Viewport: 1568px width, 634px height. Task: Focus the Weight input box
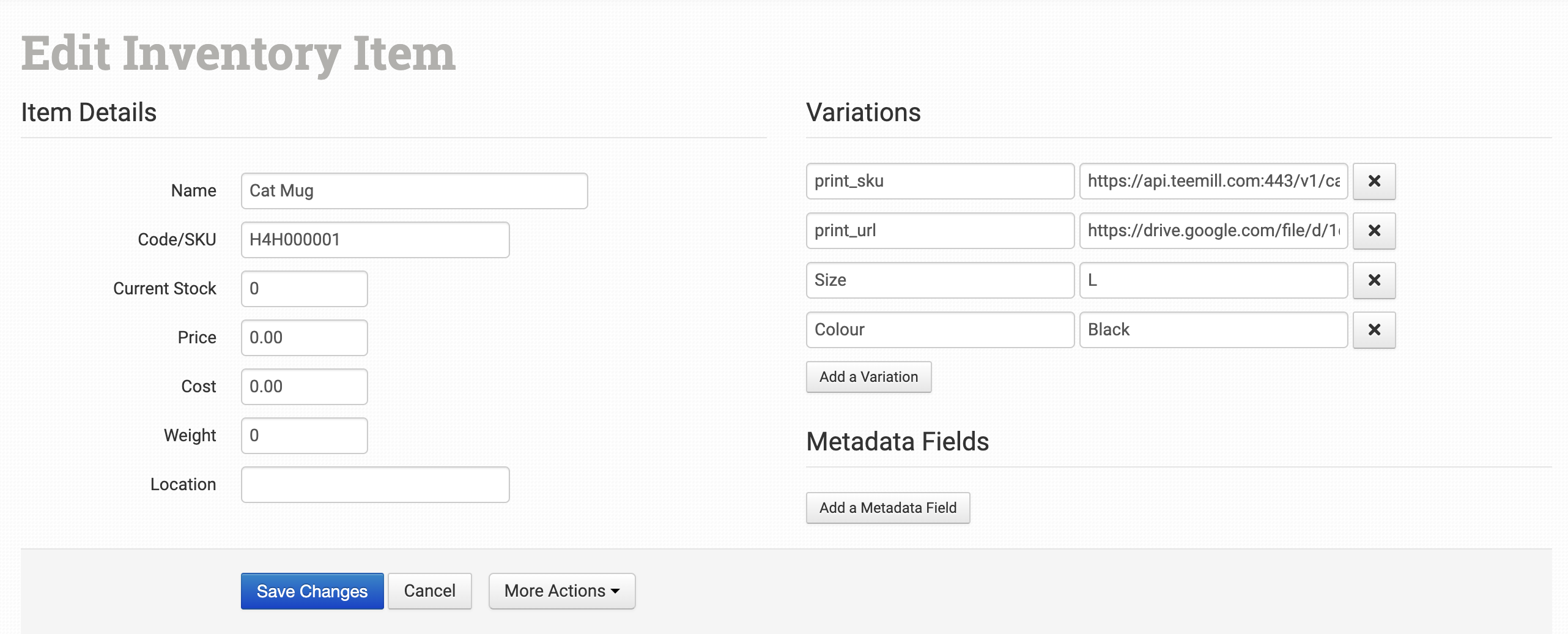pyautogui.click(x=304, y=436)
